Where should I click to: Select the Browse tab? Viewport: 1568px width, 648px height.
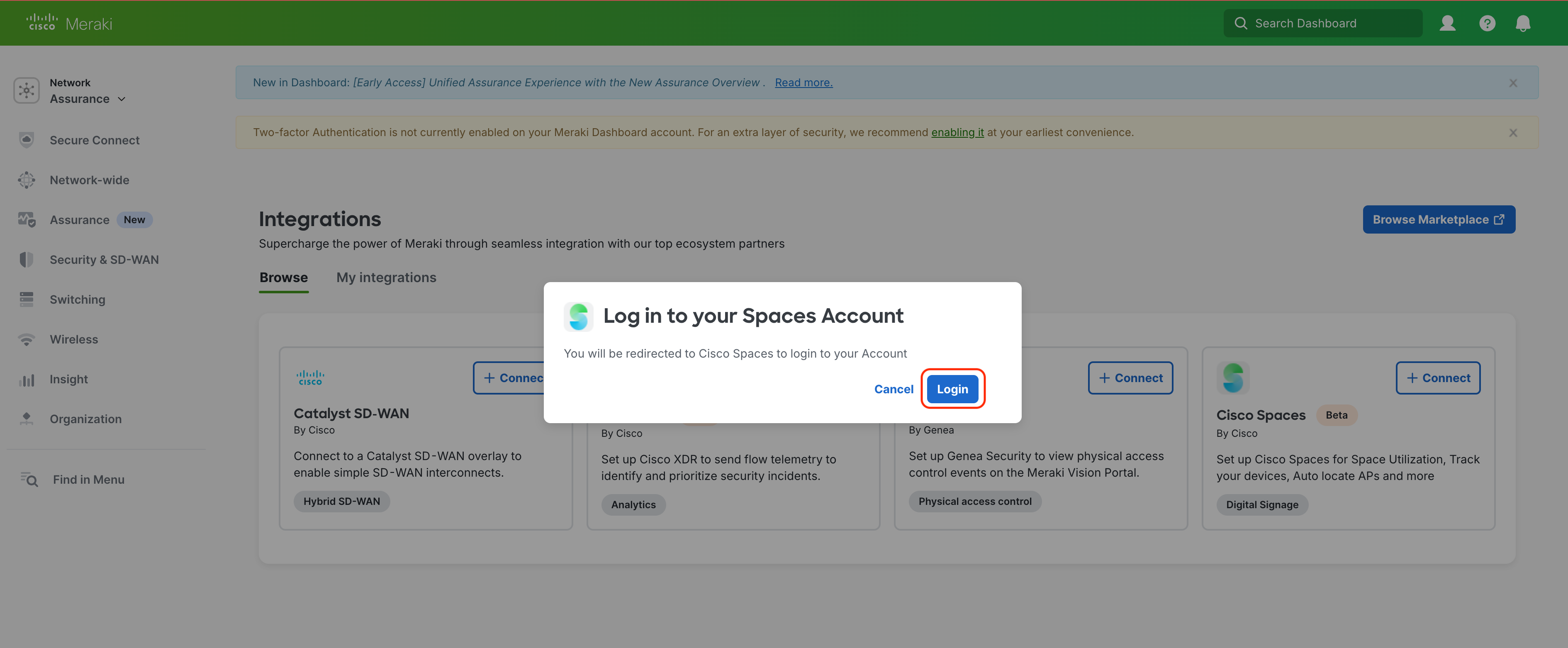tap(284, 278)
